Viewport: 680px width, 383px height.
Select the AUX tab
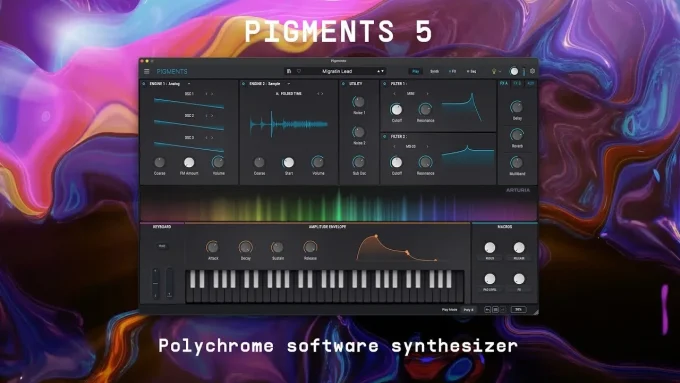(x=530, y=83)
